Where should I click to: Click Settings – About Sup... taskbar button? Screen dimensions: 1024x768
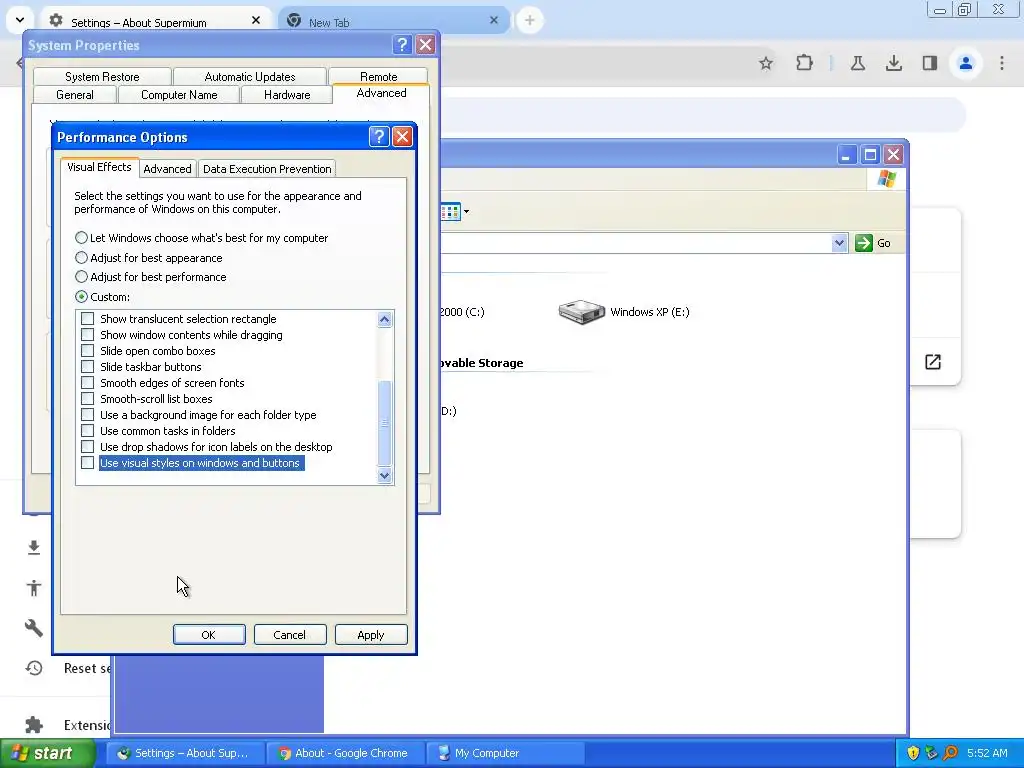185,753
